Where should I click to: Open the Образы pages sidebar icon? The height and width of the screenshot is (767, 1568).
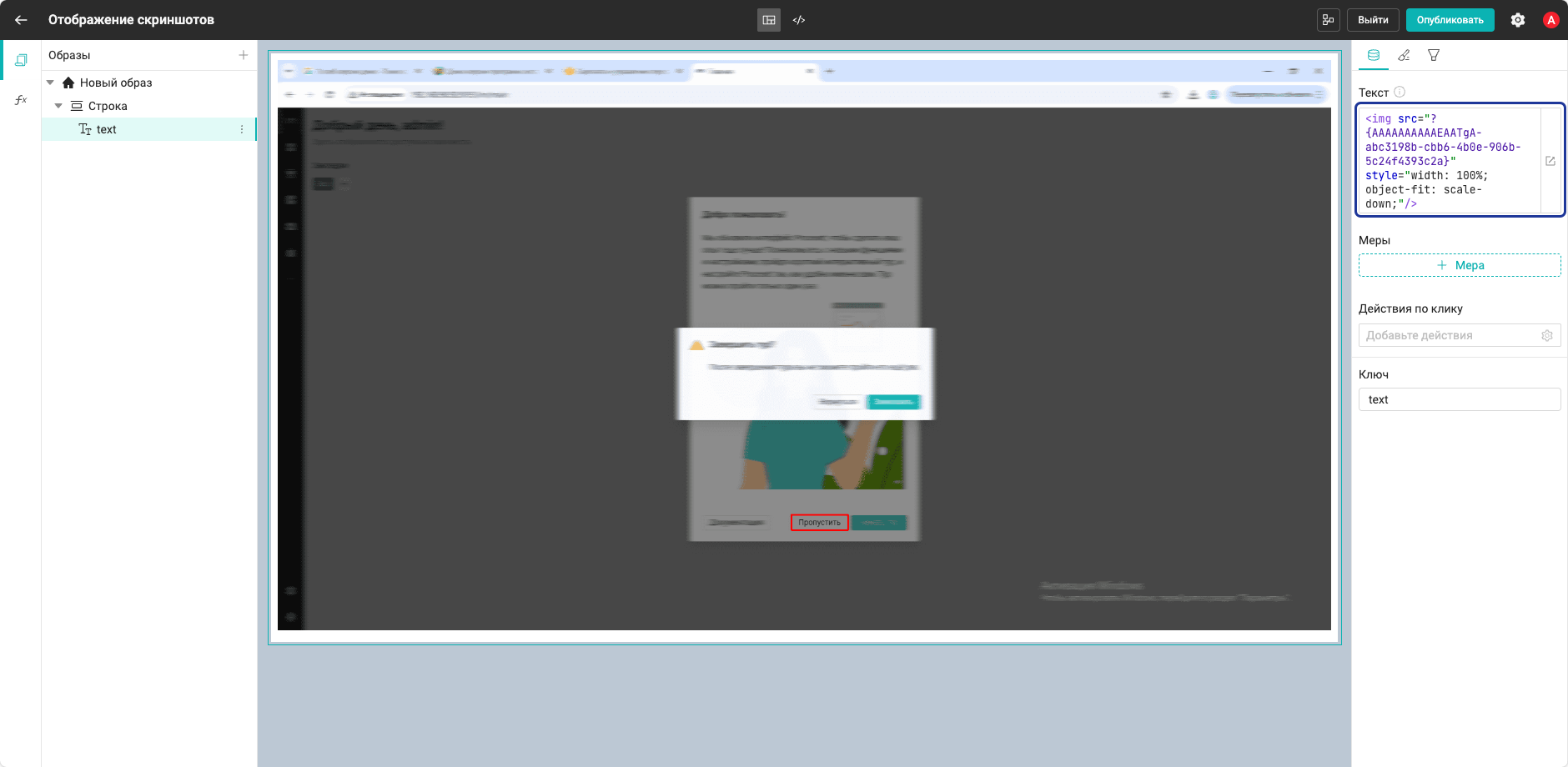21,60
